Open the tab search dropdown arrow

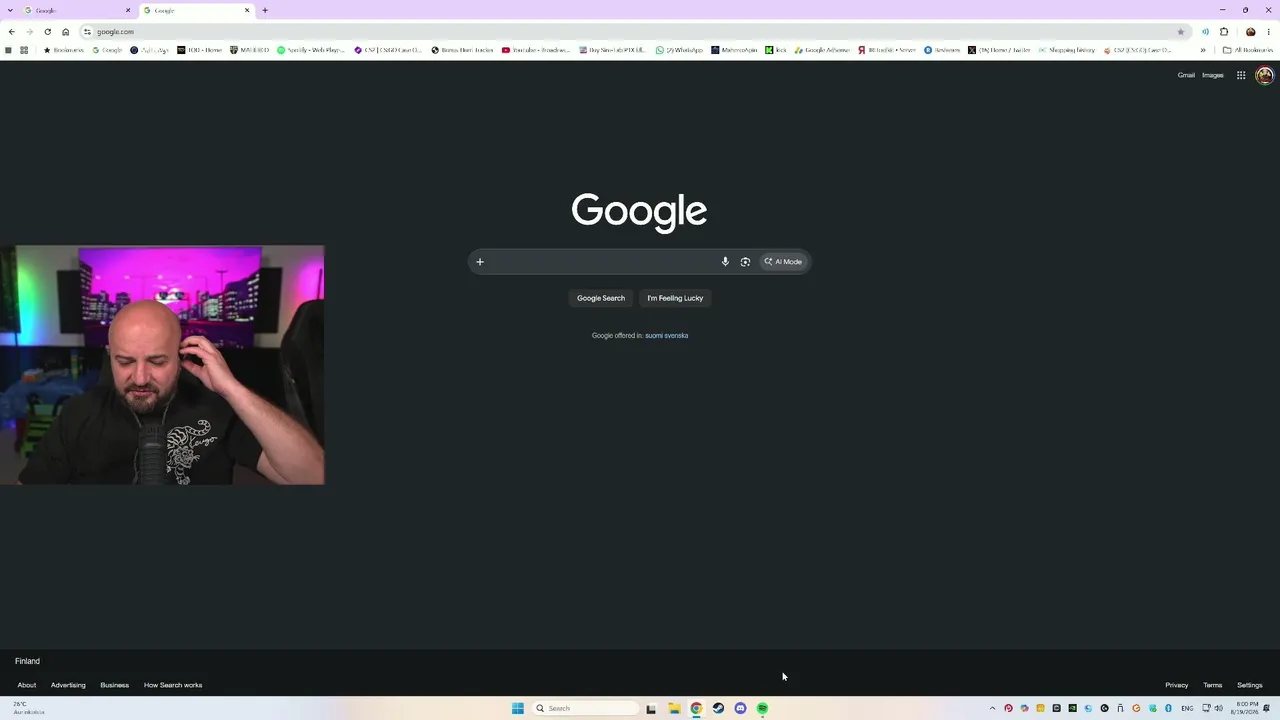(11, 10)
